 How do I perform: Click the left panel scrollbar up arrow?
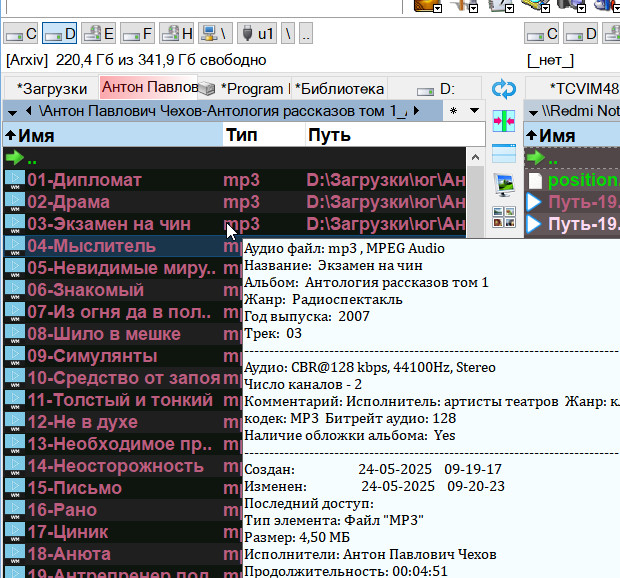coord(476,157)
